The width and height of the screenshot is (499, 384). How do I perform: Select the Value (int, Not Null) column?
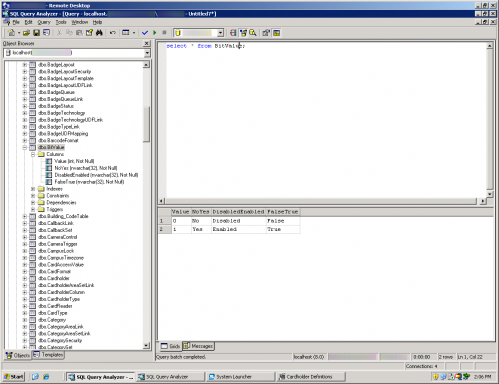pyautogui.click(x=74, y=161)
